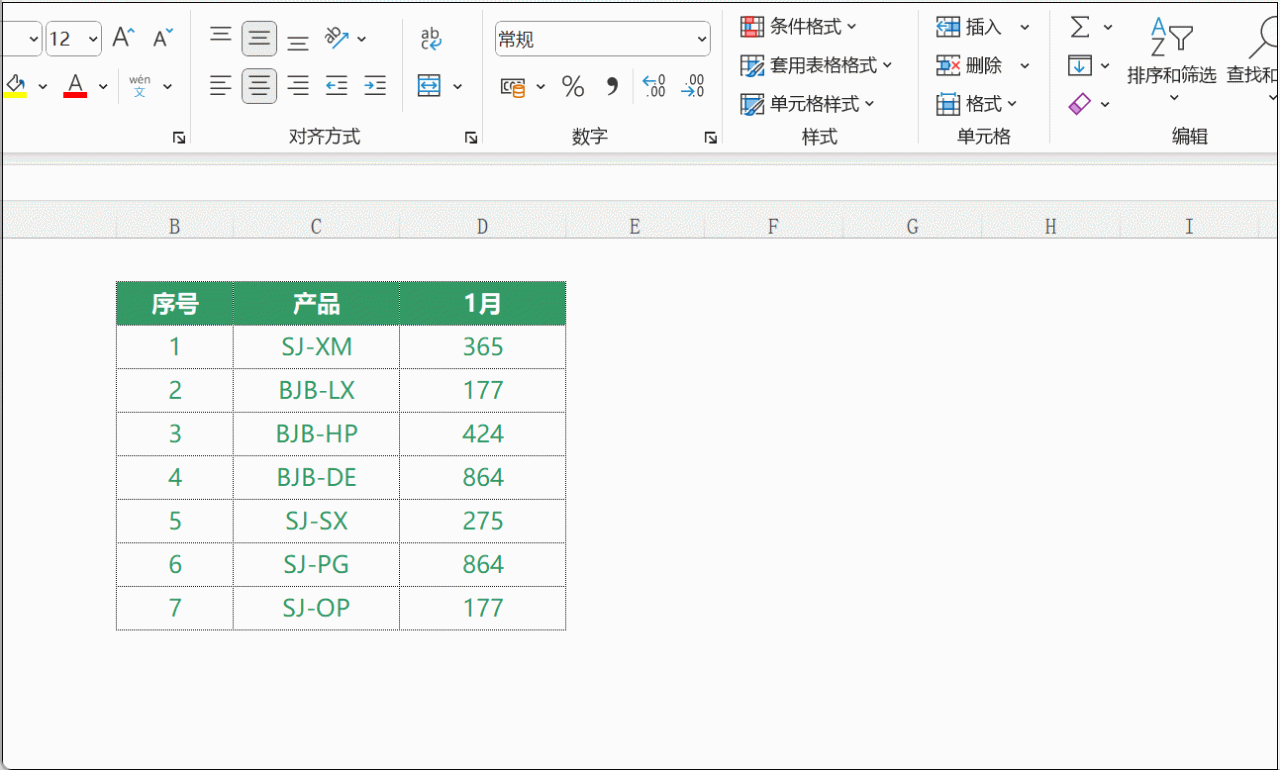Select cell containing SJ-XM
Screen dimensions: 1280x770
pos(316,347)
